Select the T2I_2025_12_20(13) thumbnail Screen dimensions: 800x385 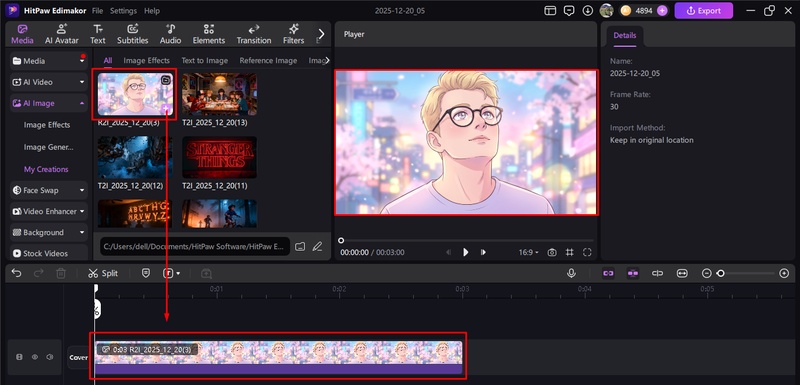point(219,94)
